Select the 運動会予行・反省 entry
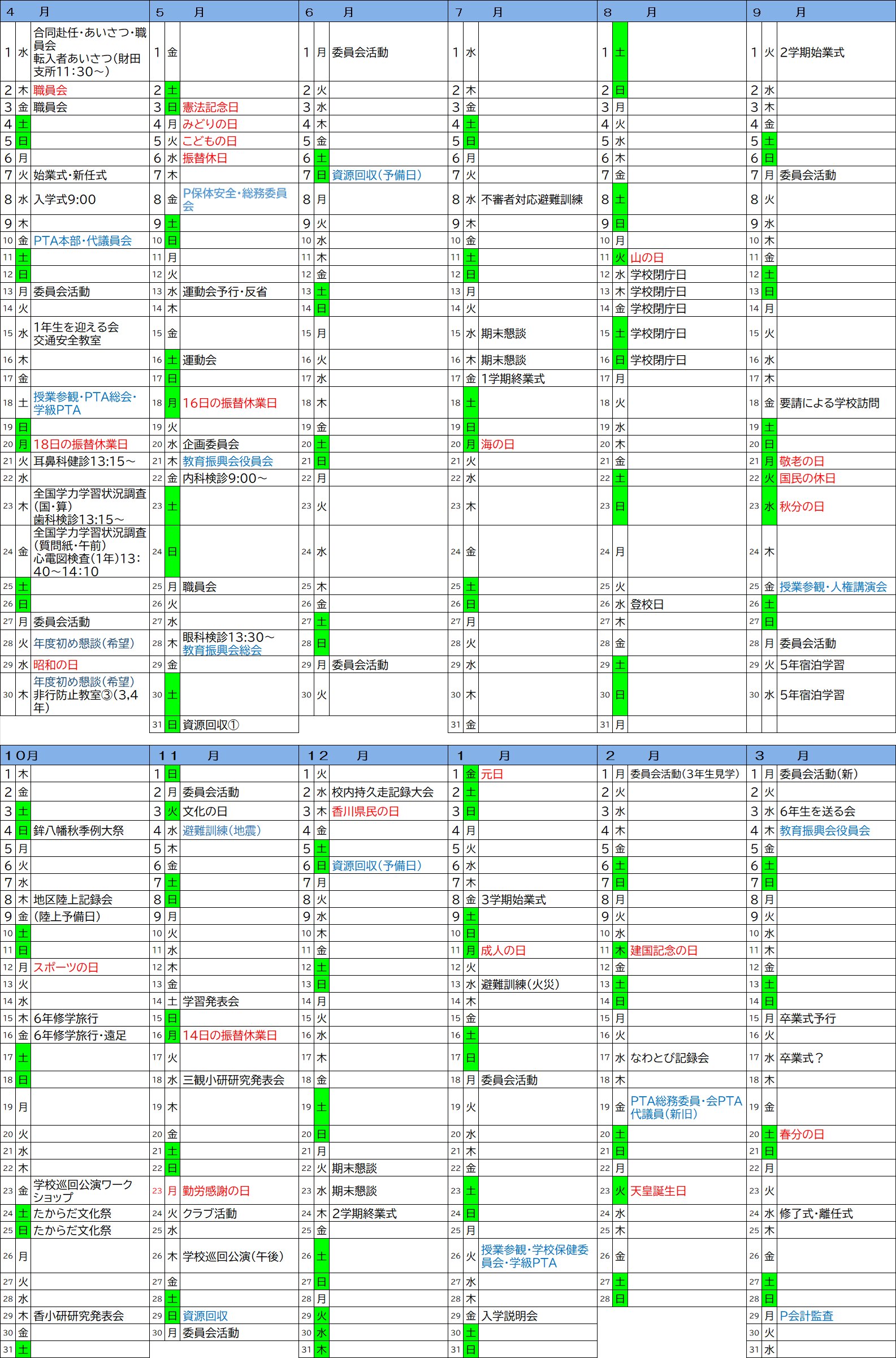 pyautogui.click(x=224, y=291)
